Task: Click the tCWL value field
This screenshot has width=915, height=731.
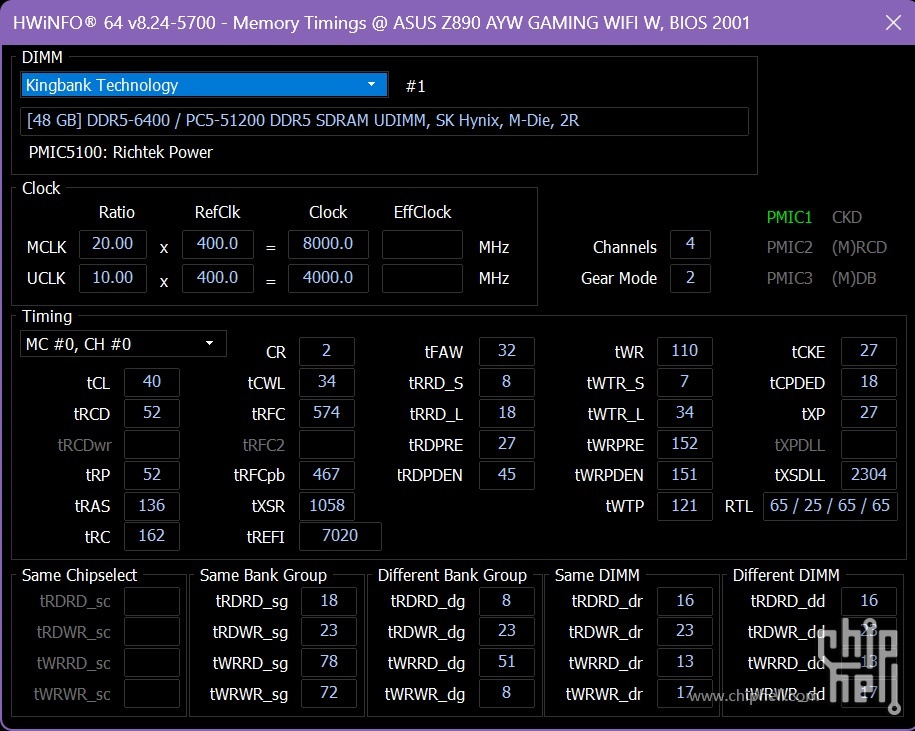Action: (327, 382)
